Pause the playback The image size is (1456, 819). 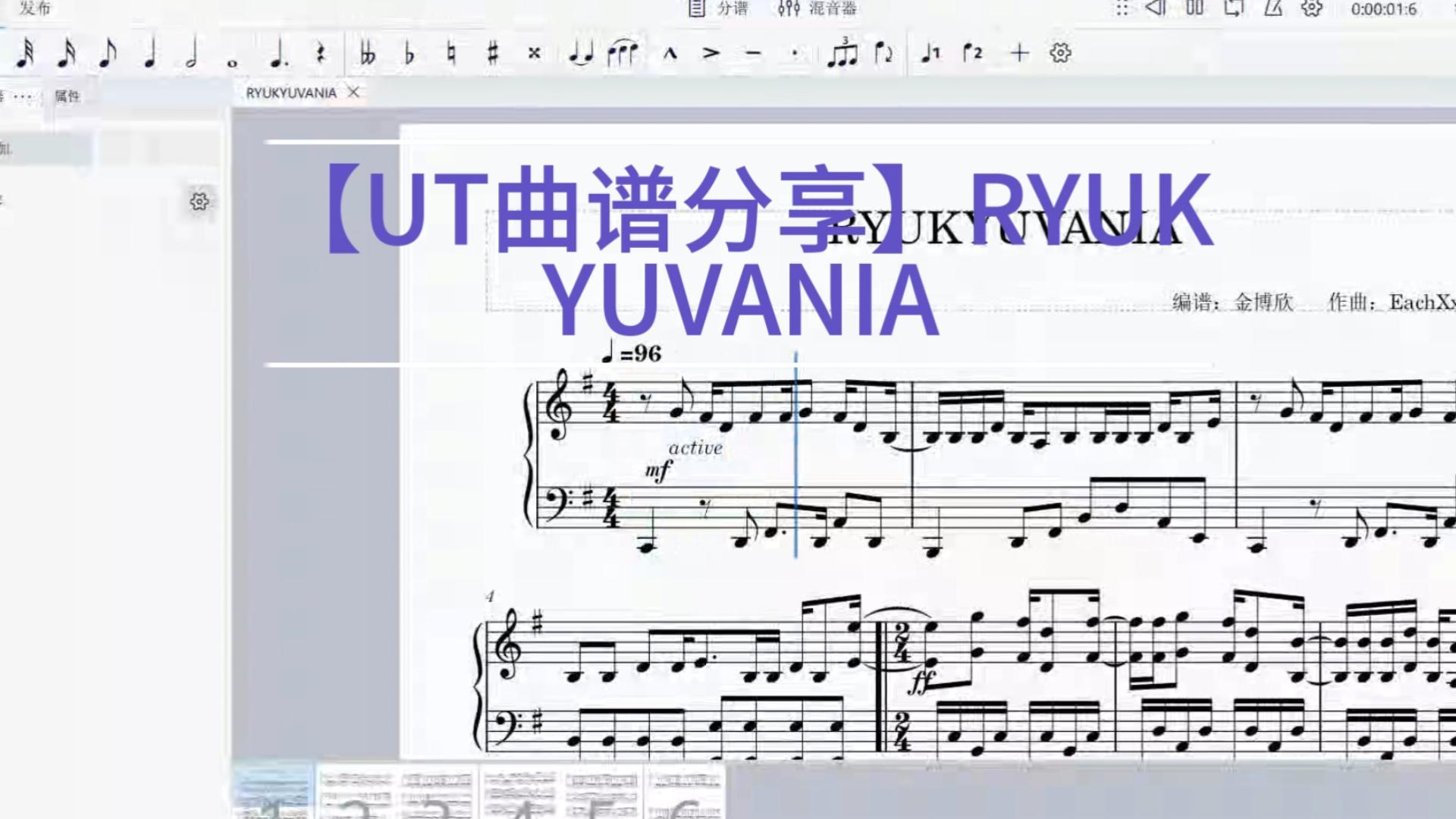[x=1195, y=8]
